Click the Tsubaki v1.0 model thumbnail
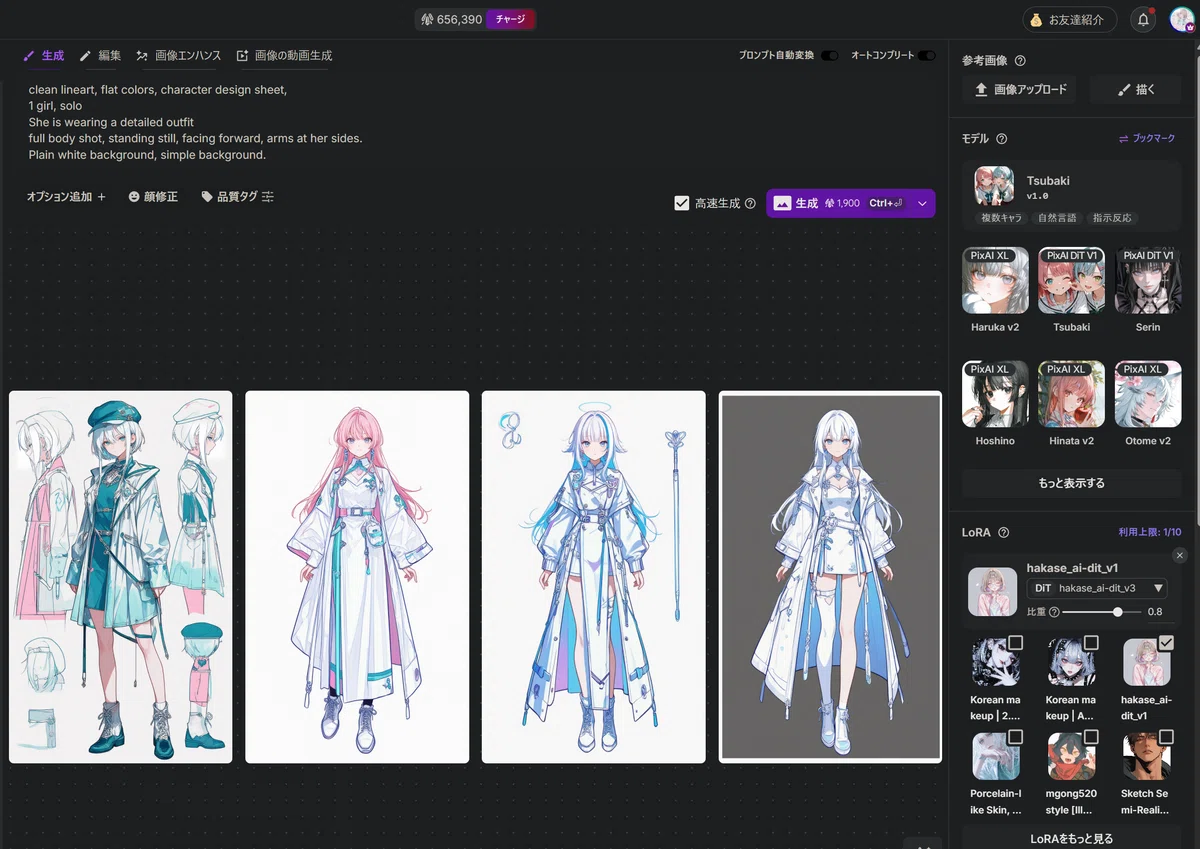 click(x=994, y=186)
